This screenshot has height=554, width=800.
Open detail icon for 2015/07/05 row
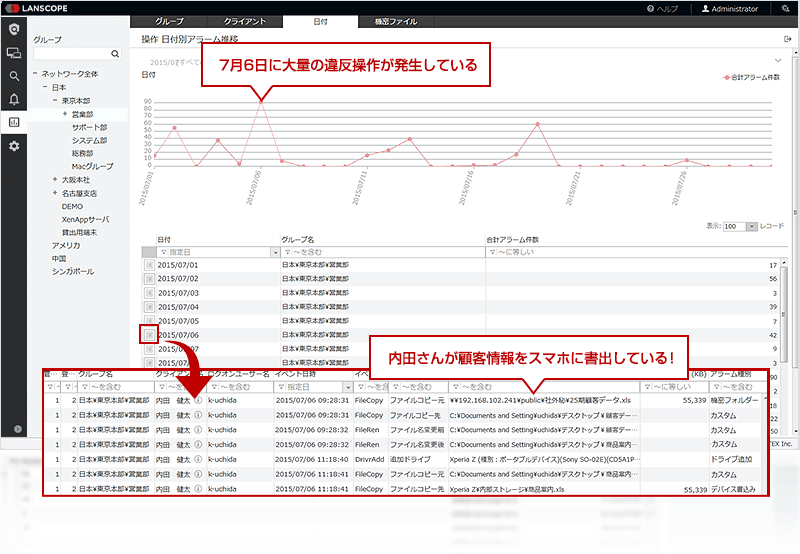(149, 321)
